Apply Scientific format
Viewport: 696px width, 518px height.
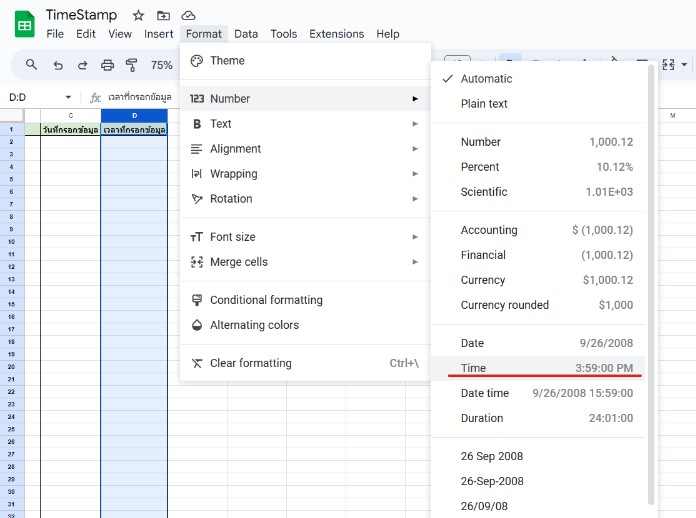[x=538, y=192]
